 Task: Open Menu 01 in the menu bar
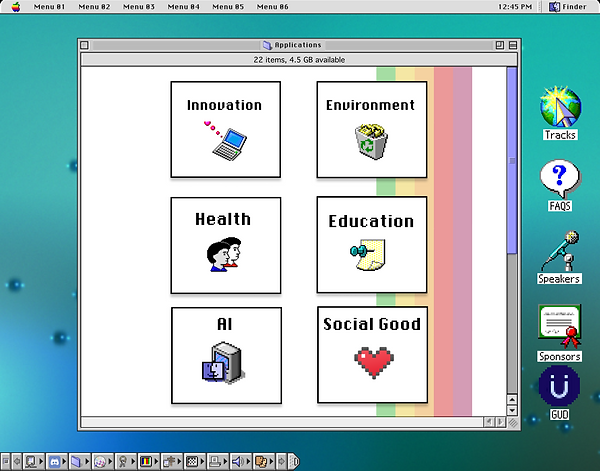click(49, 7)
